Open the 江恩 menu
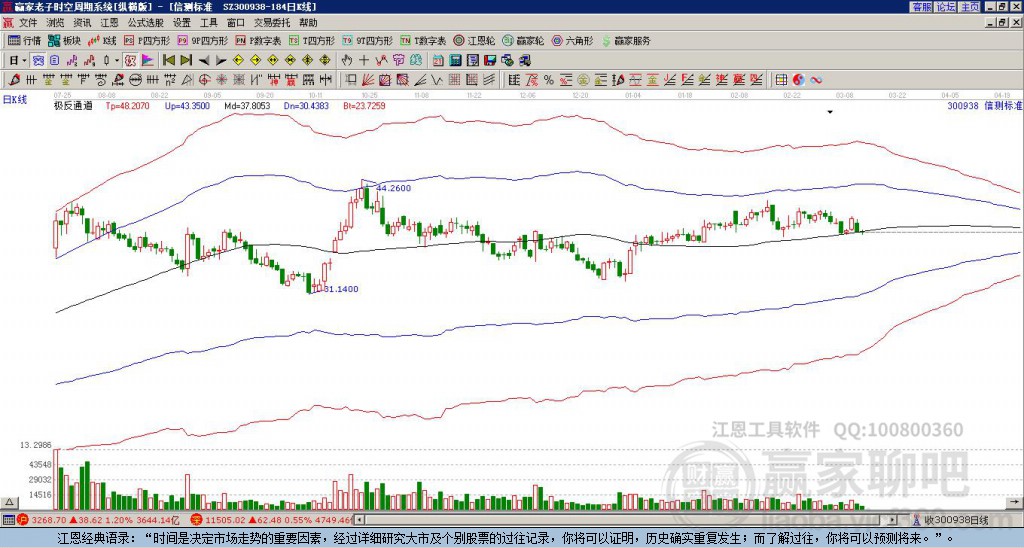The height and width of the screenshot is (548, 1024). pyautogui.click(x=110, y=23)
